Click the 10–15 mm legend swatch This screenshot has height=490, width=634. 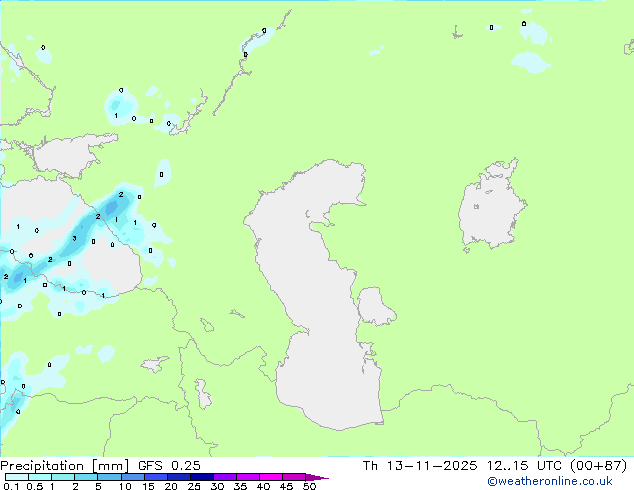point(132,477)
